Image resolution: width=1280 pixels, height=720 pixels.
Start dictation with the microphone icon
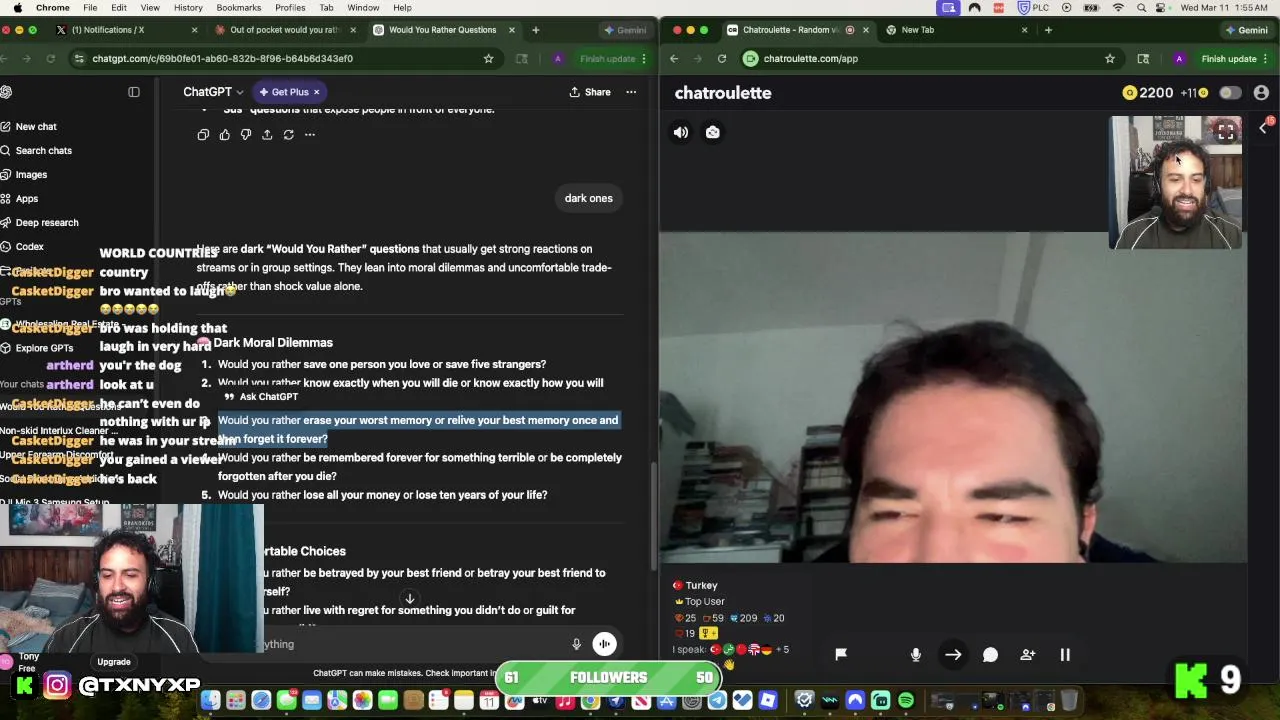(x=576, y=645)
